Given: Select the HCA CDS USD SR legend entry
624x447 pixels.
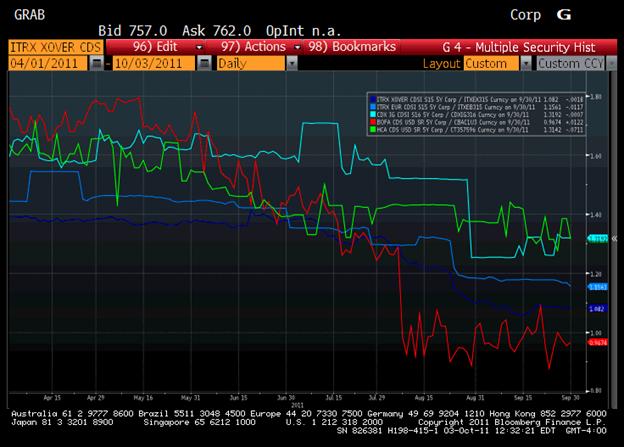Looking at the screenshot, I should [x=476, y=129].
